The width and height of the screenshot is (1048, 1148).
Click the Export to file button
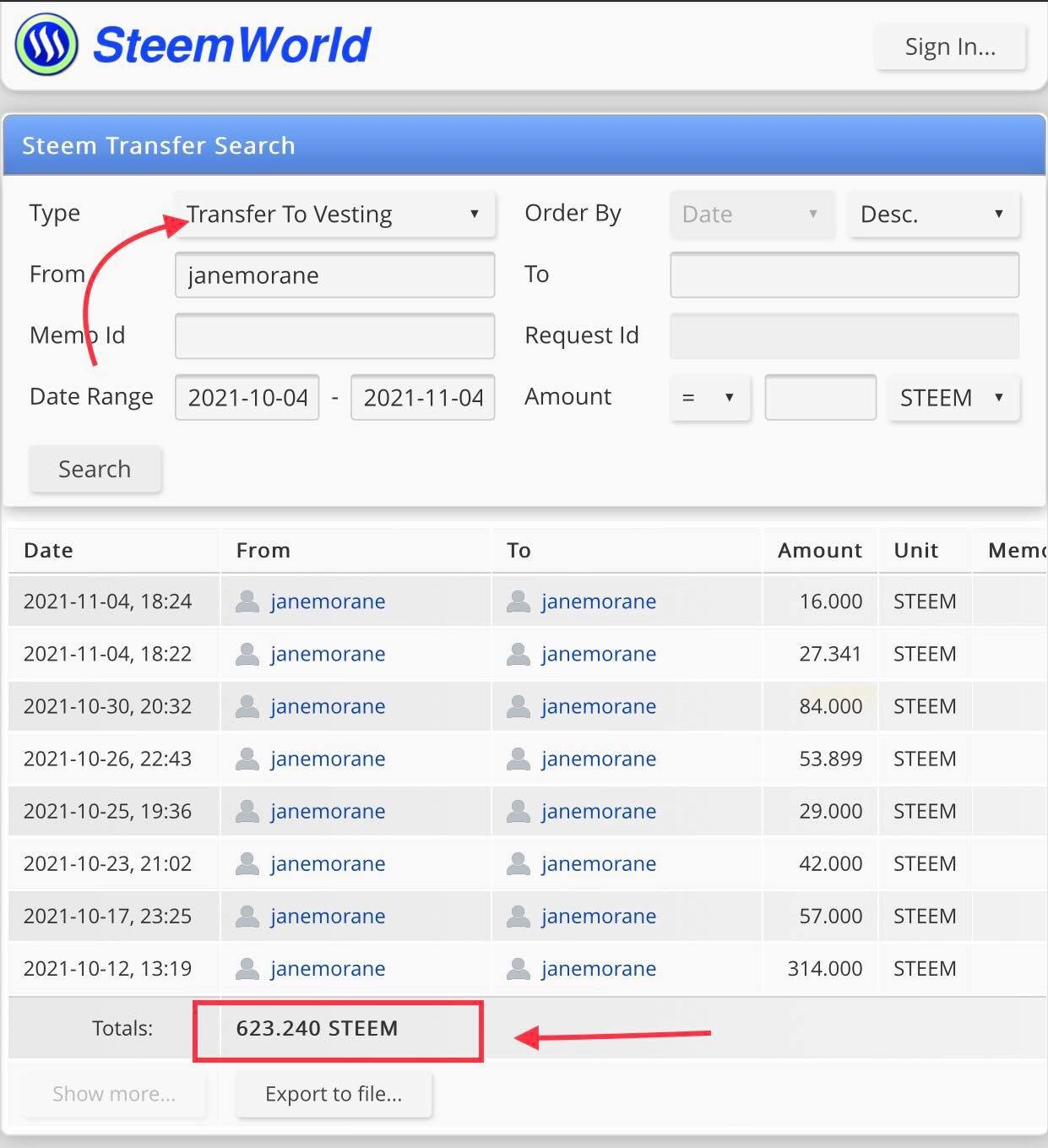pos(334,1095)
